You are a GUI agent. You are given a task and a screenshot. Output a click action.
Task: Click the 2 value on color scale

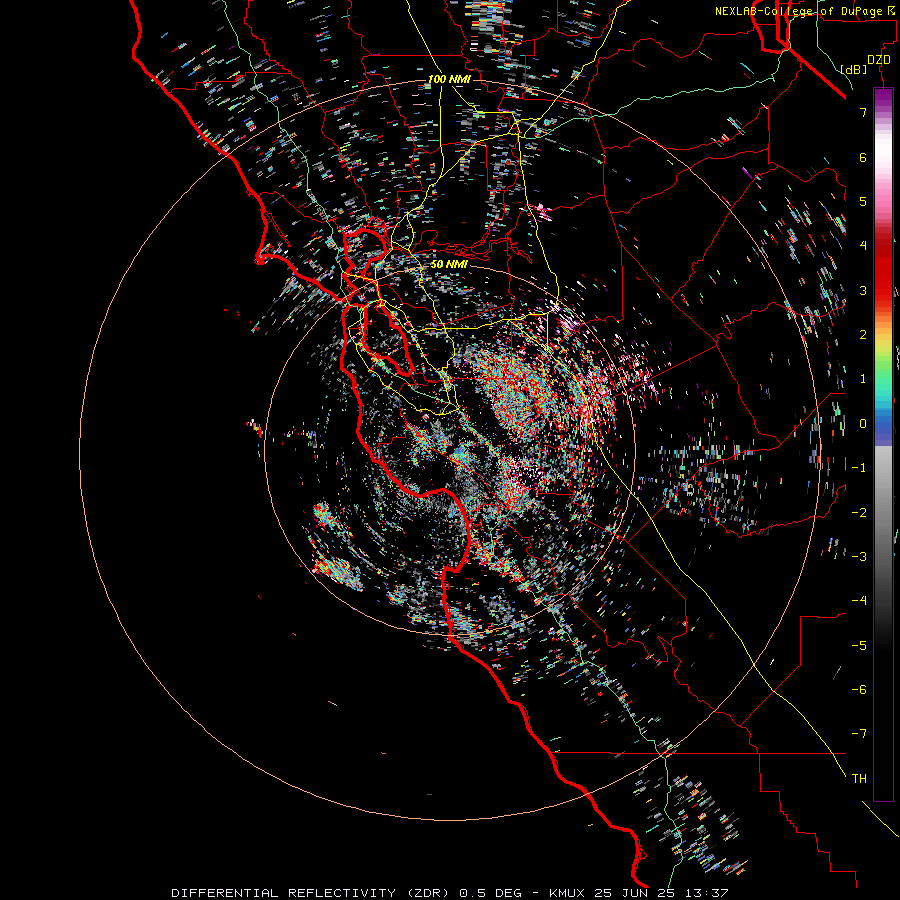863,335
